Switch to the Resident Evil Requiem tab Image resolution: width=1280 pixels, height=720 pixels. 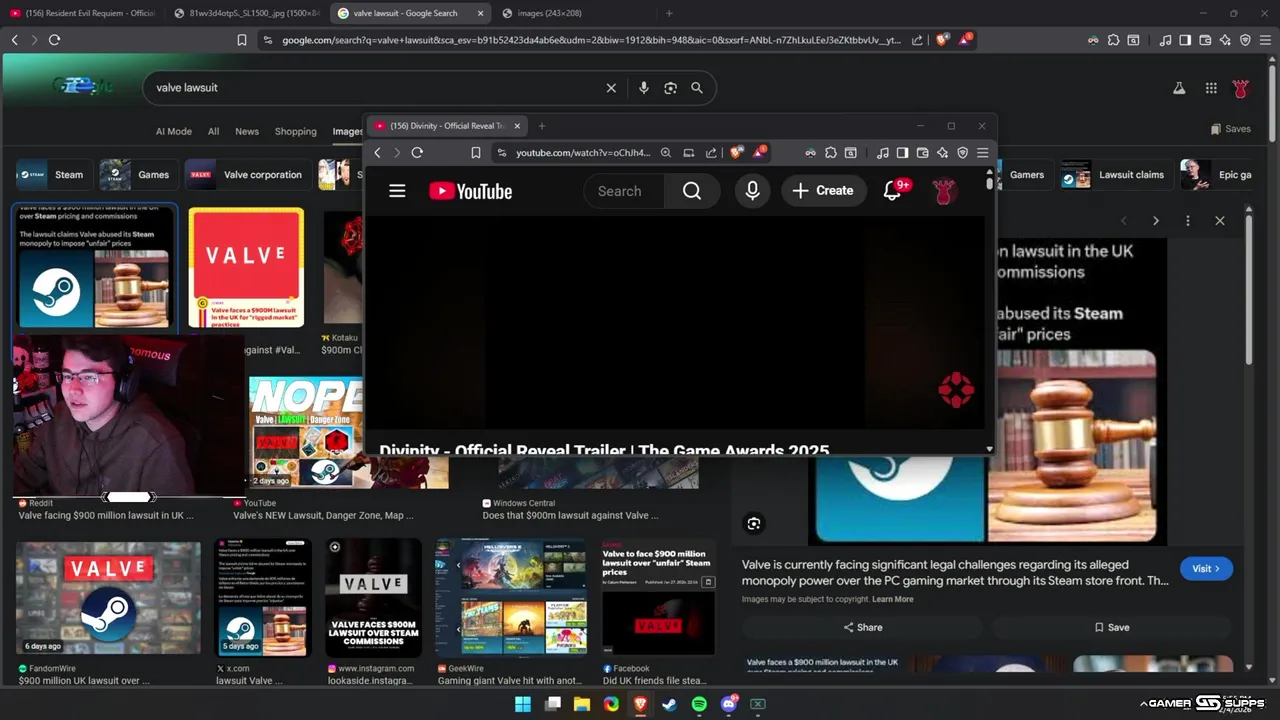pyautogui.click(x=82, y=13)
